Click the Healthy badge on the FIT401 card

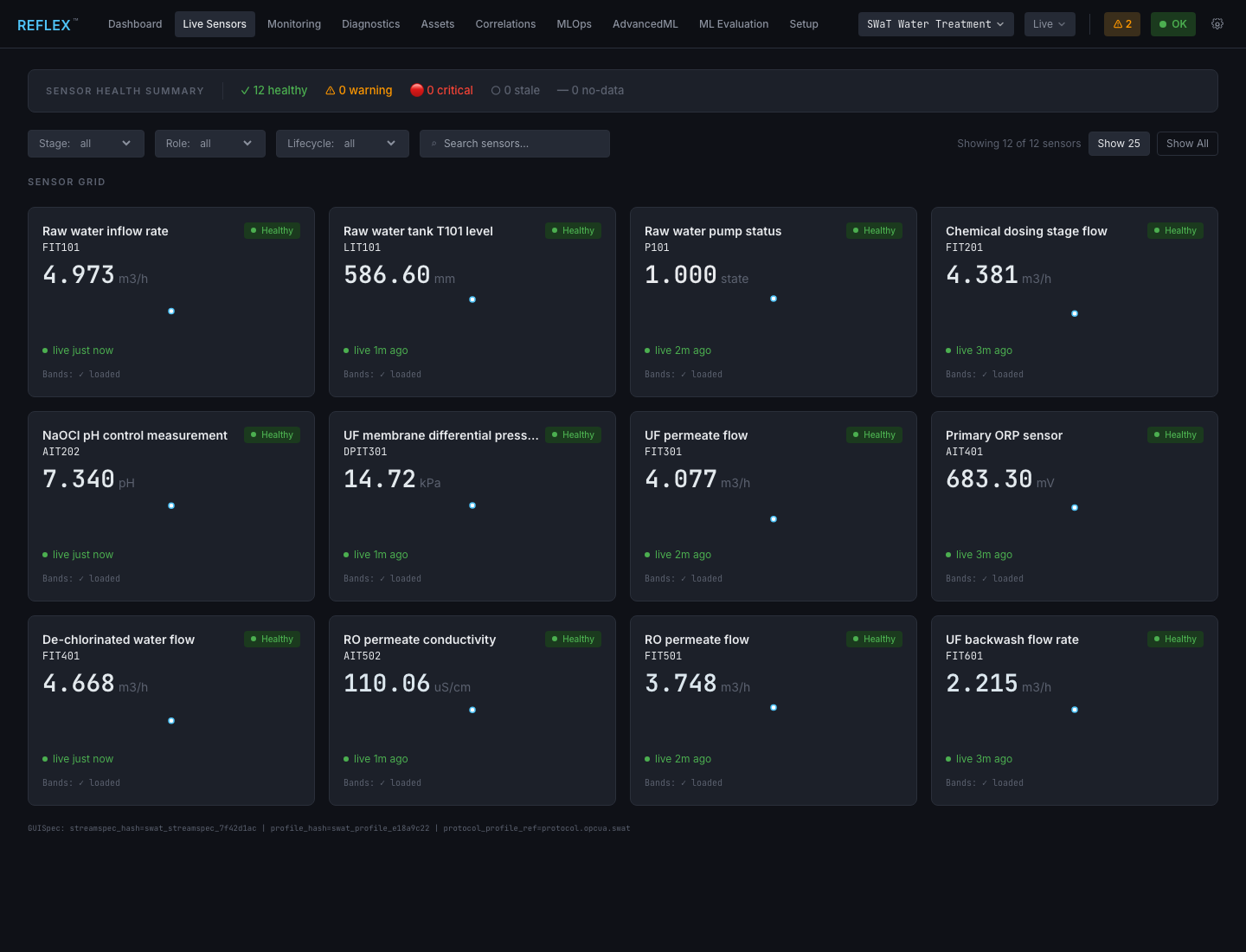[272, 639]
